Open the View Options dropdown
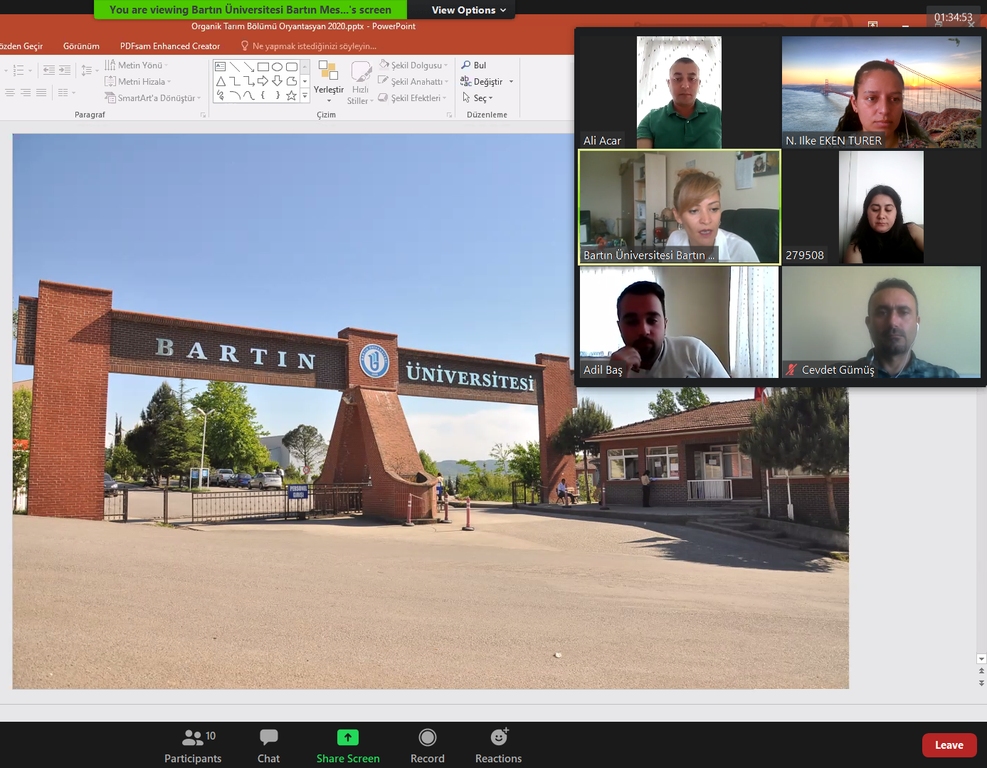 [x=468, y=10]
